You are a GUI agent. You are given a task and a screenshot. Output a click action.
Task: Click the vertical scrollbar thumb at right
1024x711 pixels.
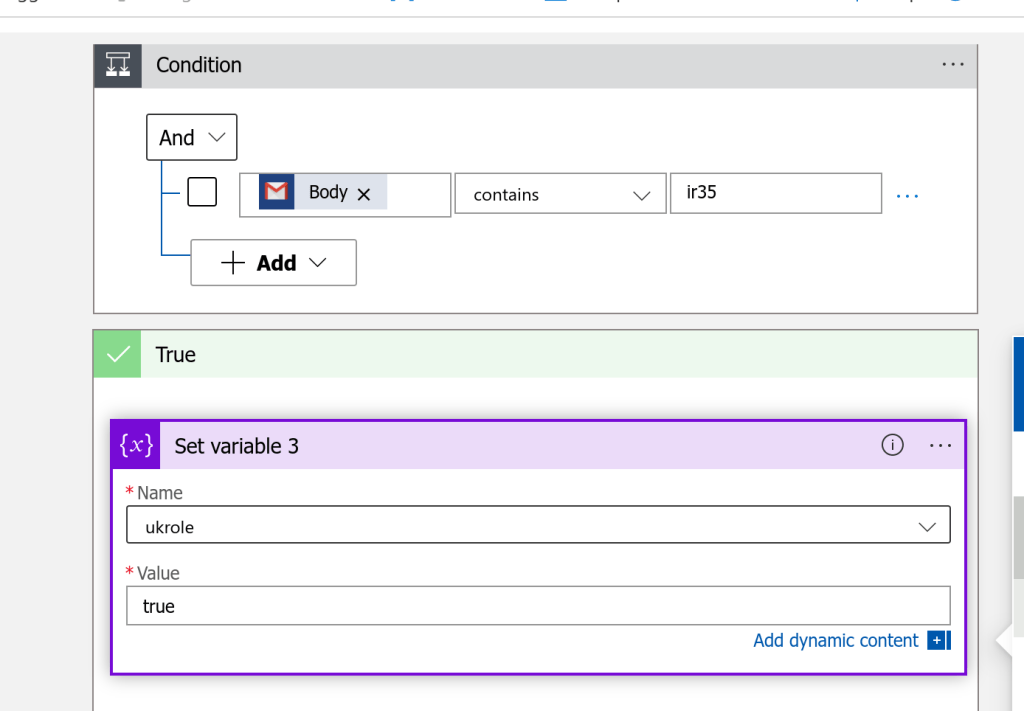[x=1018, y=537]
